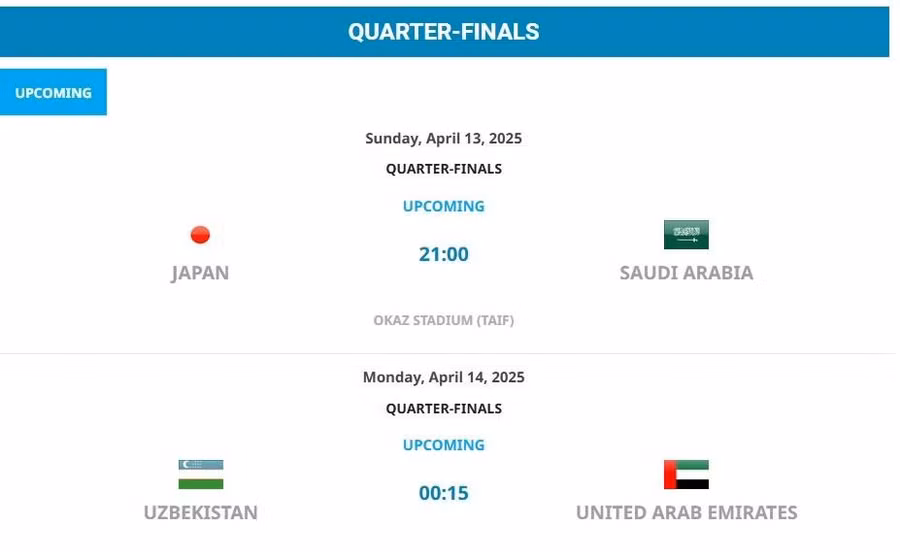This screenshot has width=900, height=552.
Task: Open the UNITED ARAB EMIRATES team link
Action: click(686, 513)
